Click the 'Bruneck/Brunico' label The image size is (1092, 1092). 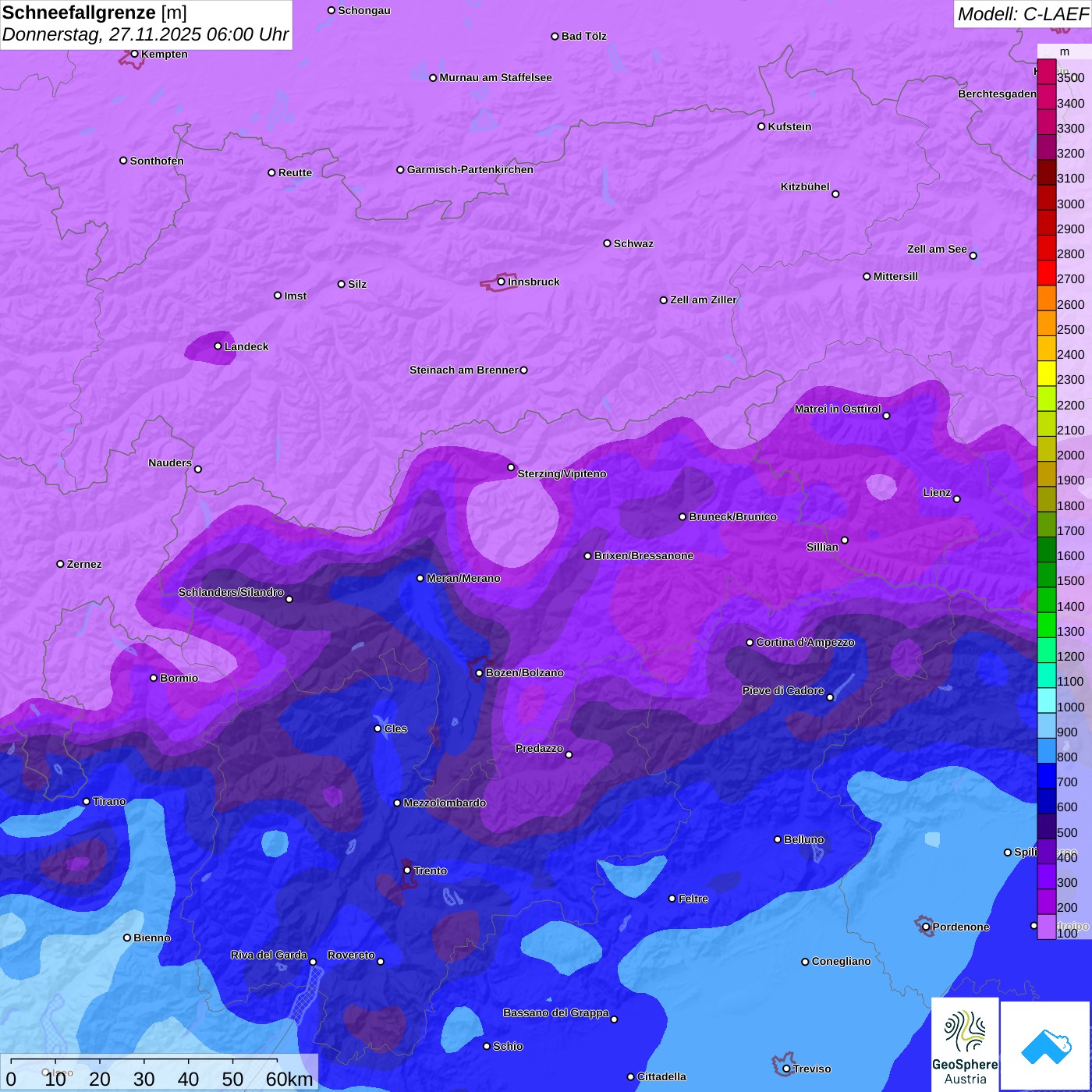[x=732, y=516]
